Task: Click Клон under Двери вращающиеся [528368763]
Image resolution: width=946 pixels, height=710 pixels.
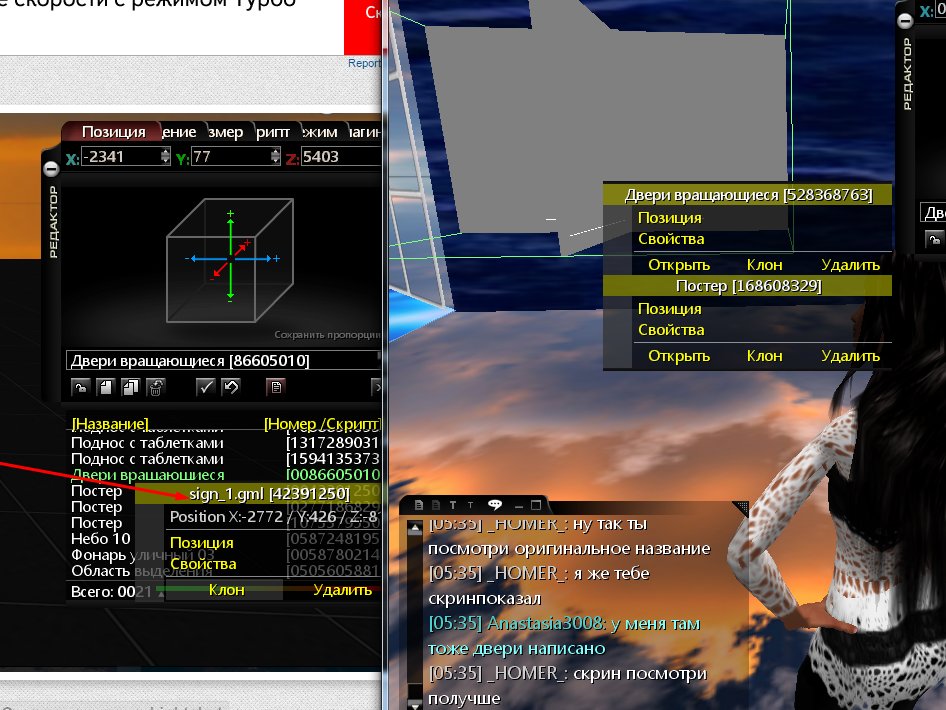Action: [x=765, y=265]
